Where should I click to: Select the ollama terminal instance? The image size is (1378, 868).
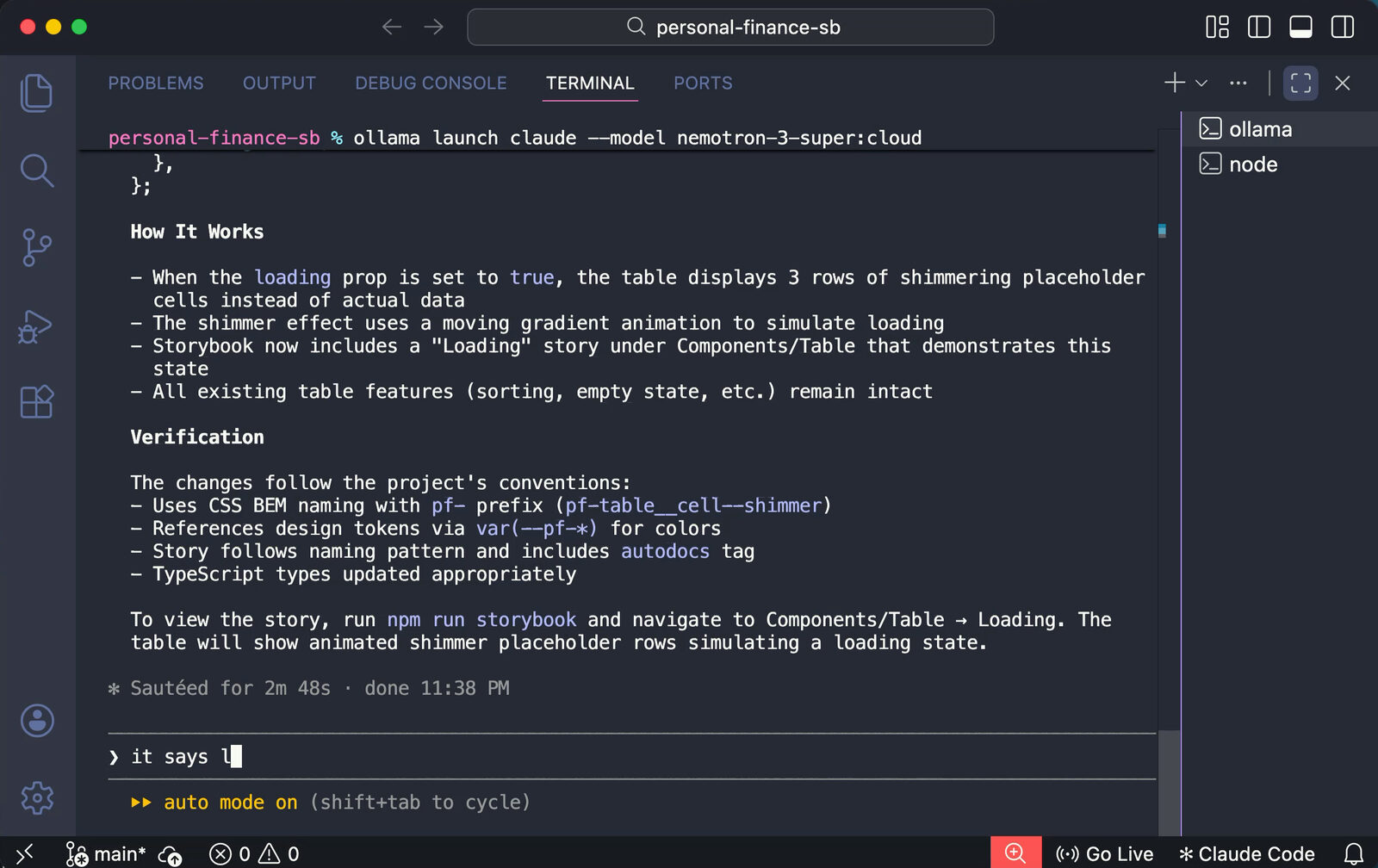1280,129
